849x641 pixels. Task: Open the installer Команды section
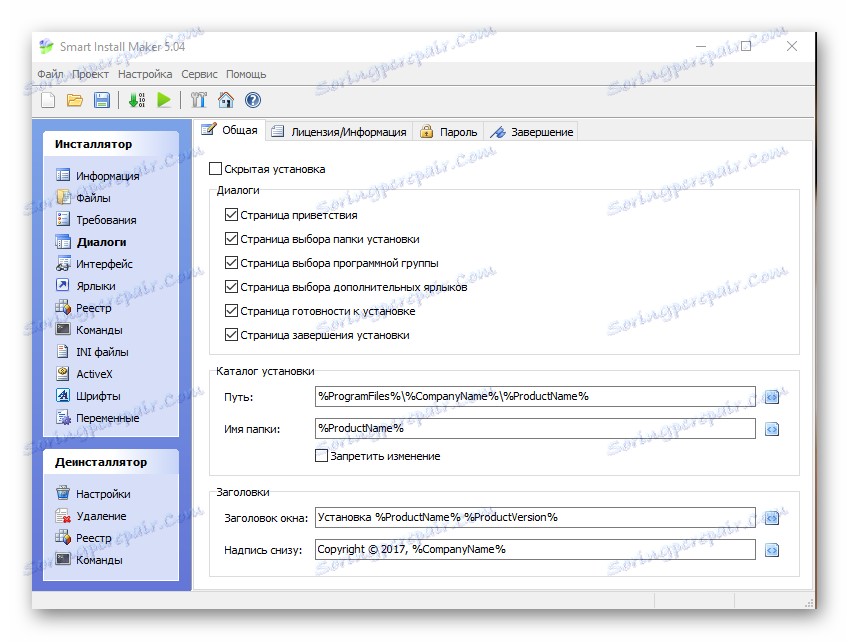click(x=89, y=330)
